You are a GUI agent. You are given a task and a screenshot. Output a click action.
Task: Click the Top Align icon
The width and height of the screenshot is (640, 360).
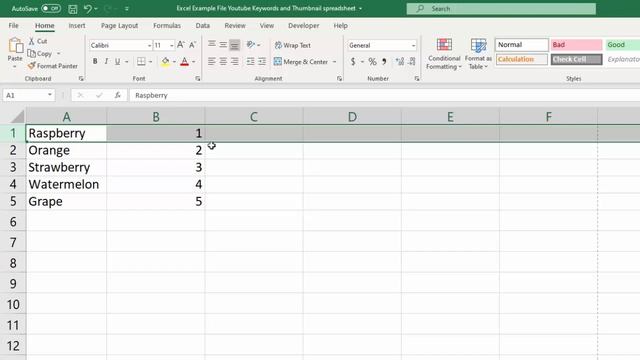pos(212,44)
